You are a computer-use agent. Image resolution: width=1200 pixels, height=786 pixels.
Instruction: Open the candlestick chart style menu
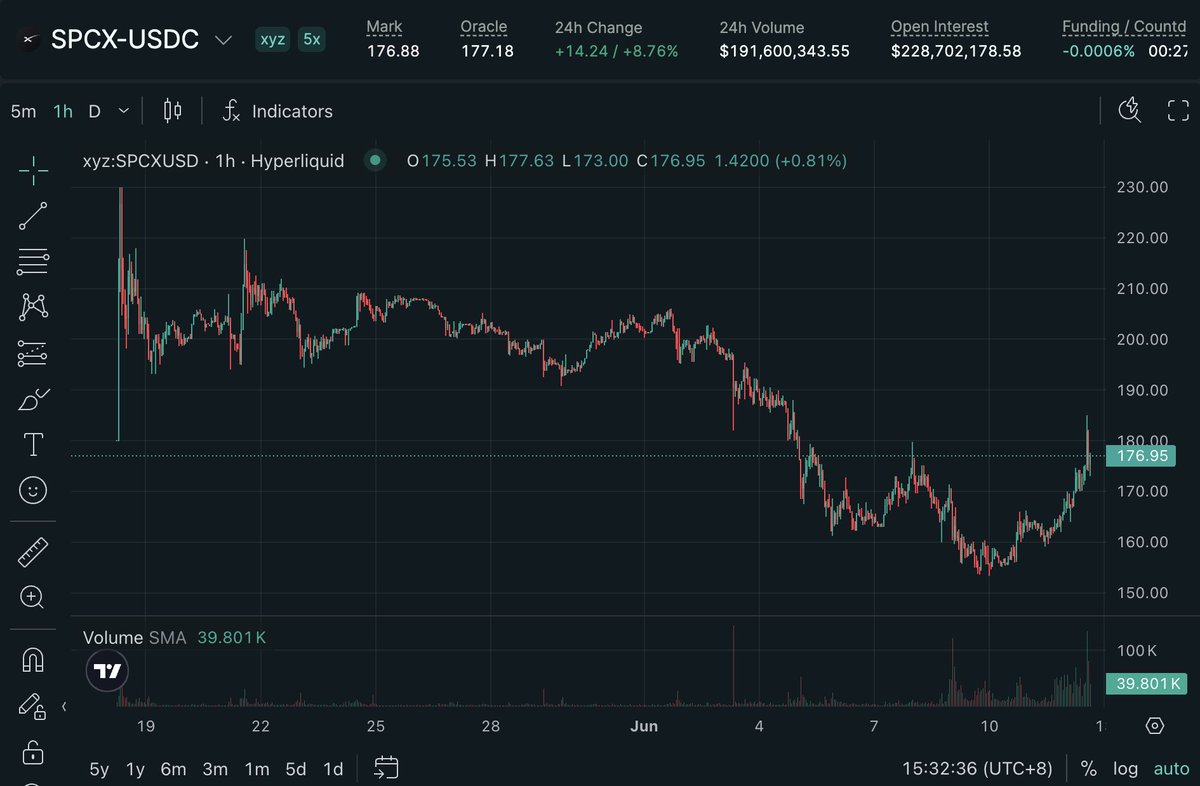click(172, 111)
